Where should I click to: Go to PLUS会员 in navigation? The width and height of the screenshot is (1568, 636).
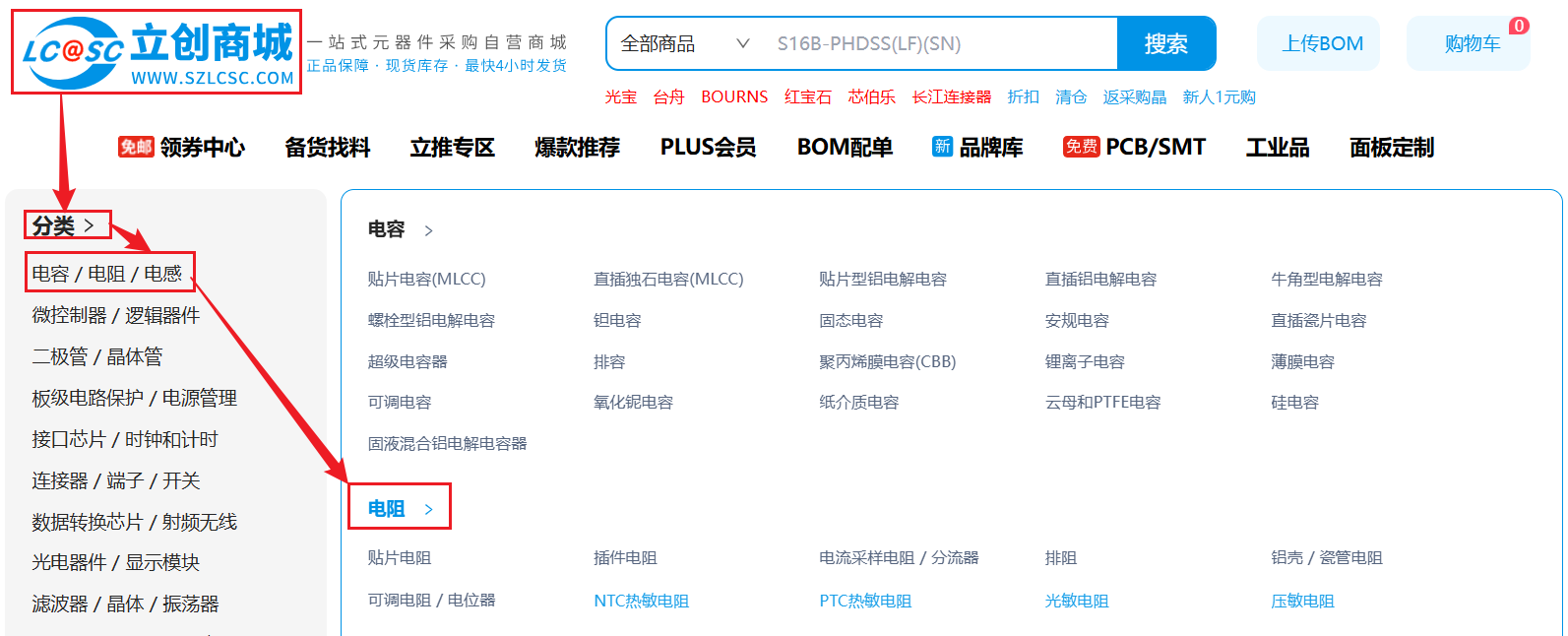[x=709, y=148]
